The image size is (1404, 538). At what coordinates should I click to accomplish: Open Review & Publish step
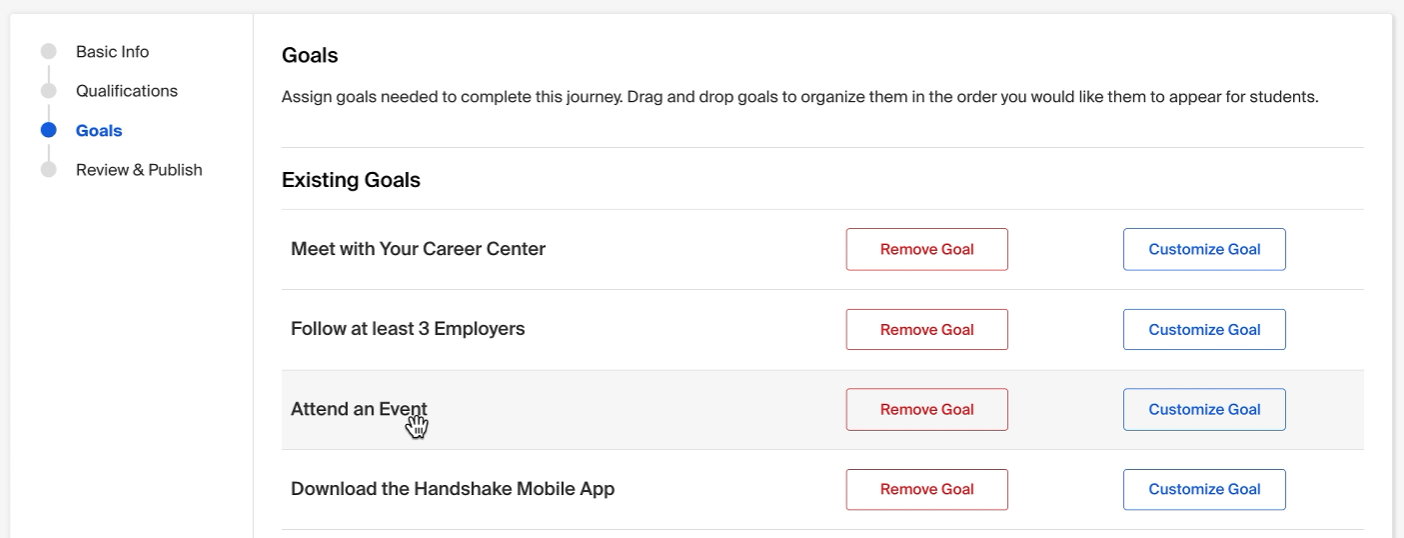click(139, 170)
